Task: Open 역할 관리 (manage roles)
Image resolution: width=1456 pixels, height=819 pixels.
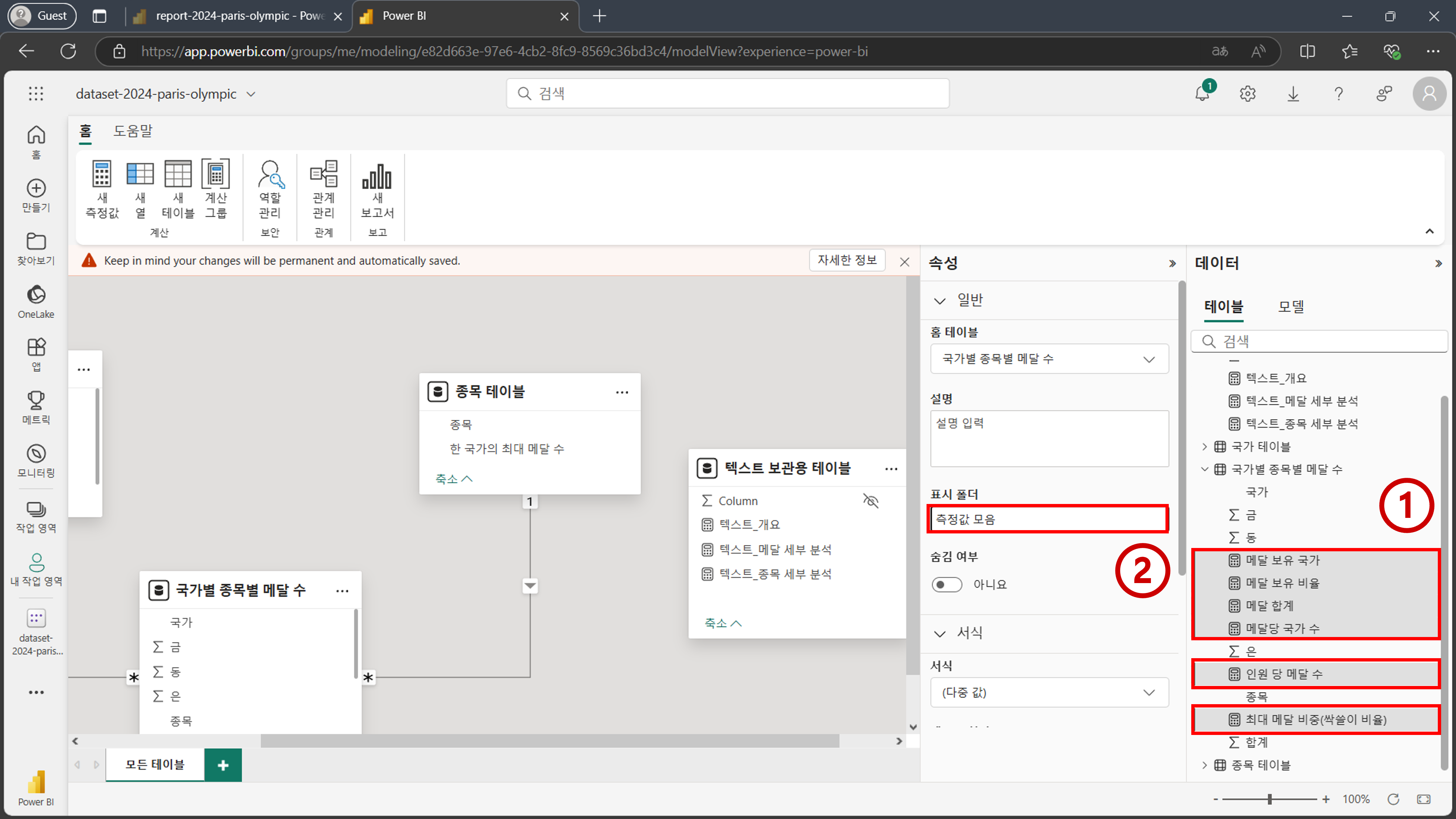Action: [270, 189]
